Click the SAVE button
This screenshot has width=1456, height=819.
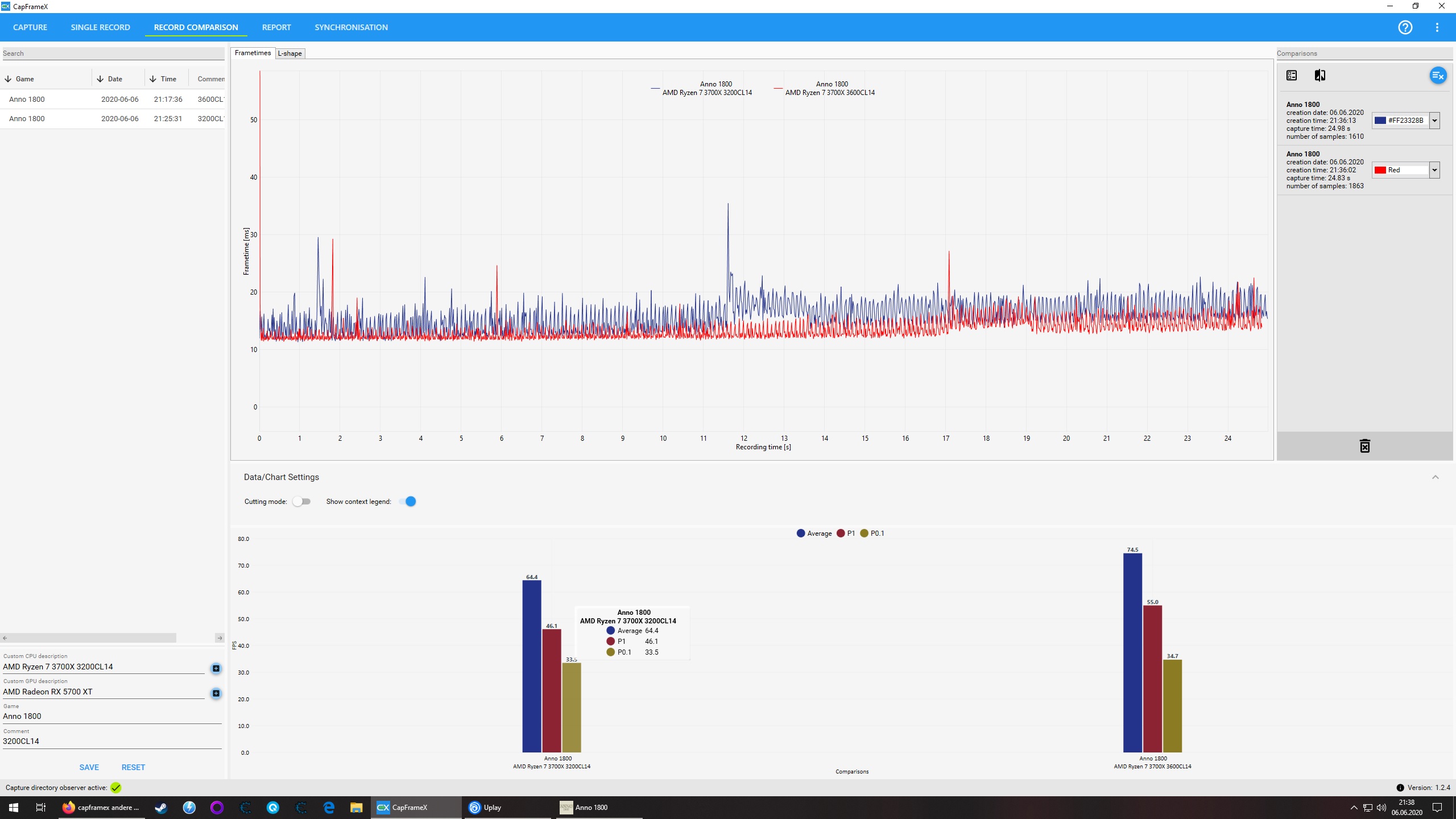pyautogui.click(x=89, y=767)
